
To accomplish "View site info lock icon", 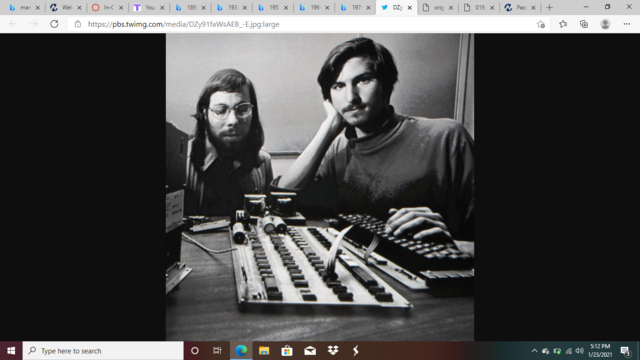I will tap(78, 24).
